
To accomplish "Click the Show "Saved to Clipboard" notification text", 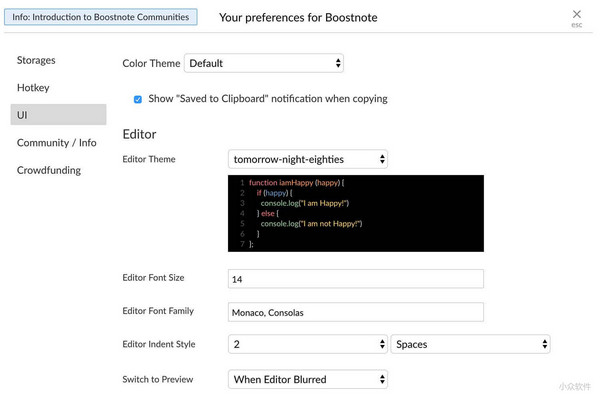I will [268, 99].
